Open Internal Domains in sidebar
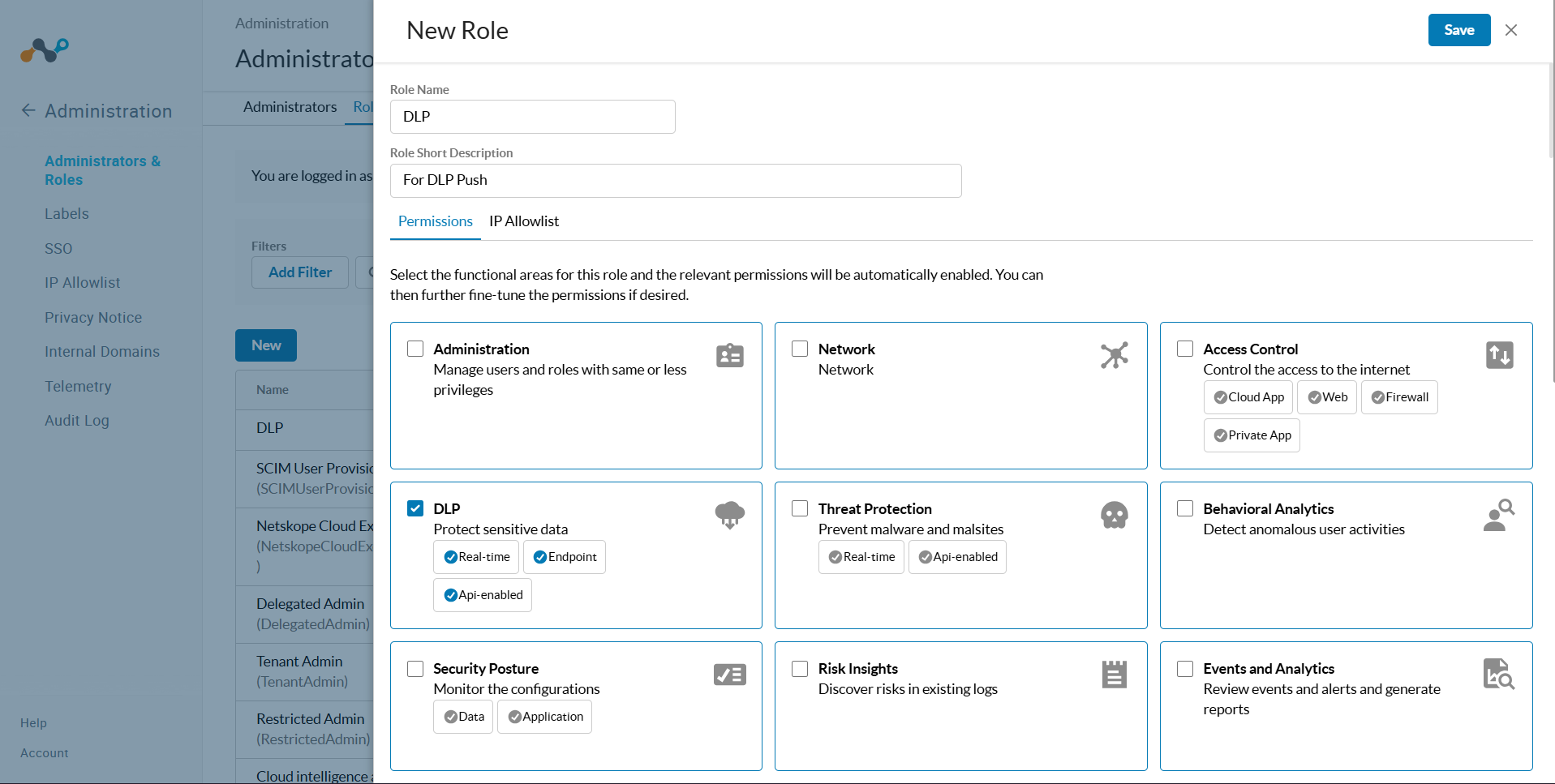The height and width of the screenshot is (784, 1555). click(x=102, y=352)
